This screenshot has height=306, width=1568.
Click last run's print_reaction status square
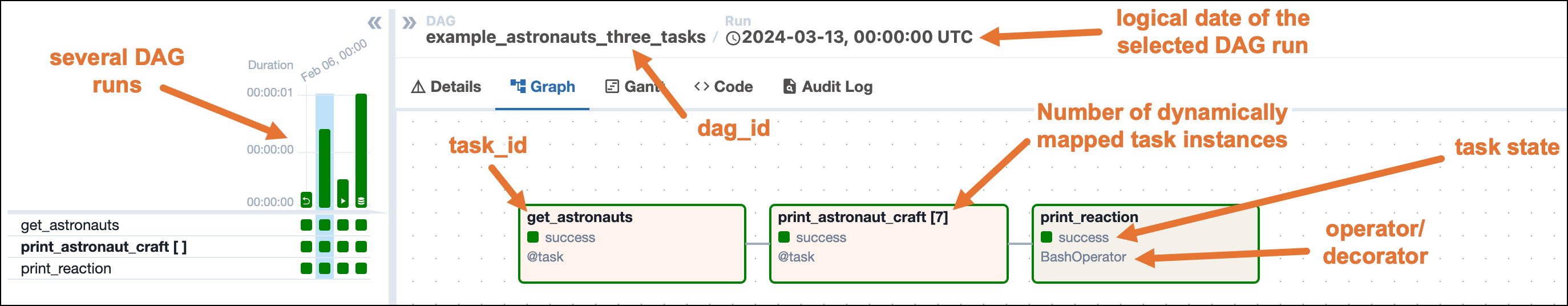pyautogui.click(x=361, y=269)
